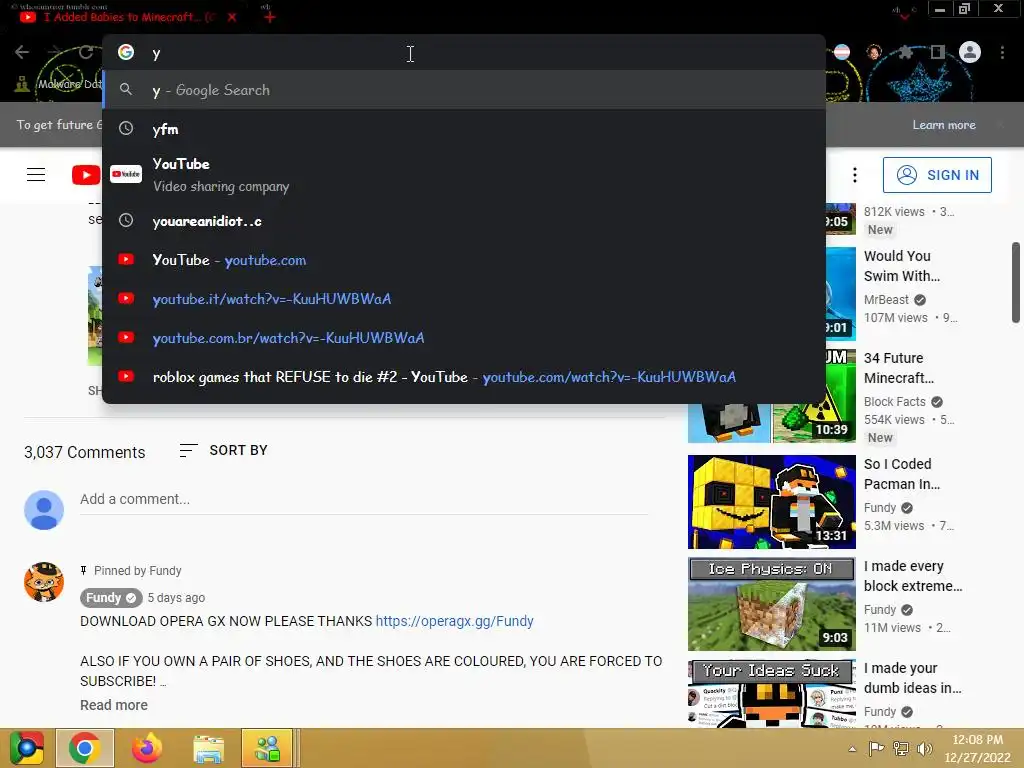Viewport: 1024px width, 768px height.
Task: Open the network tray icon
Action: click(x=901, y=748)
